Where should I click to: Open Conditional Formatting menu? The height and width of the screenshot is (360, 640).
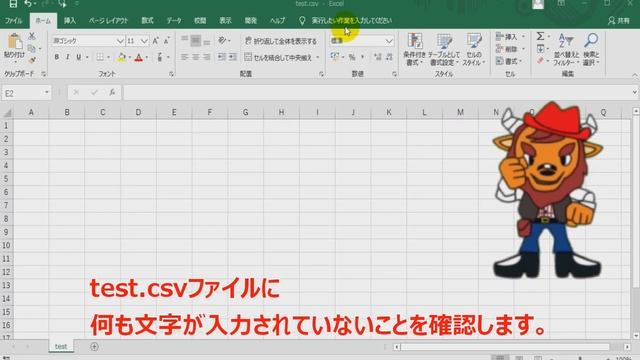tap(414, 49)
